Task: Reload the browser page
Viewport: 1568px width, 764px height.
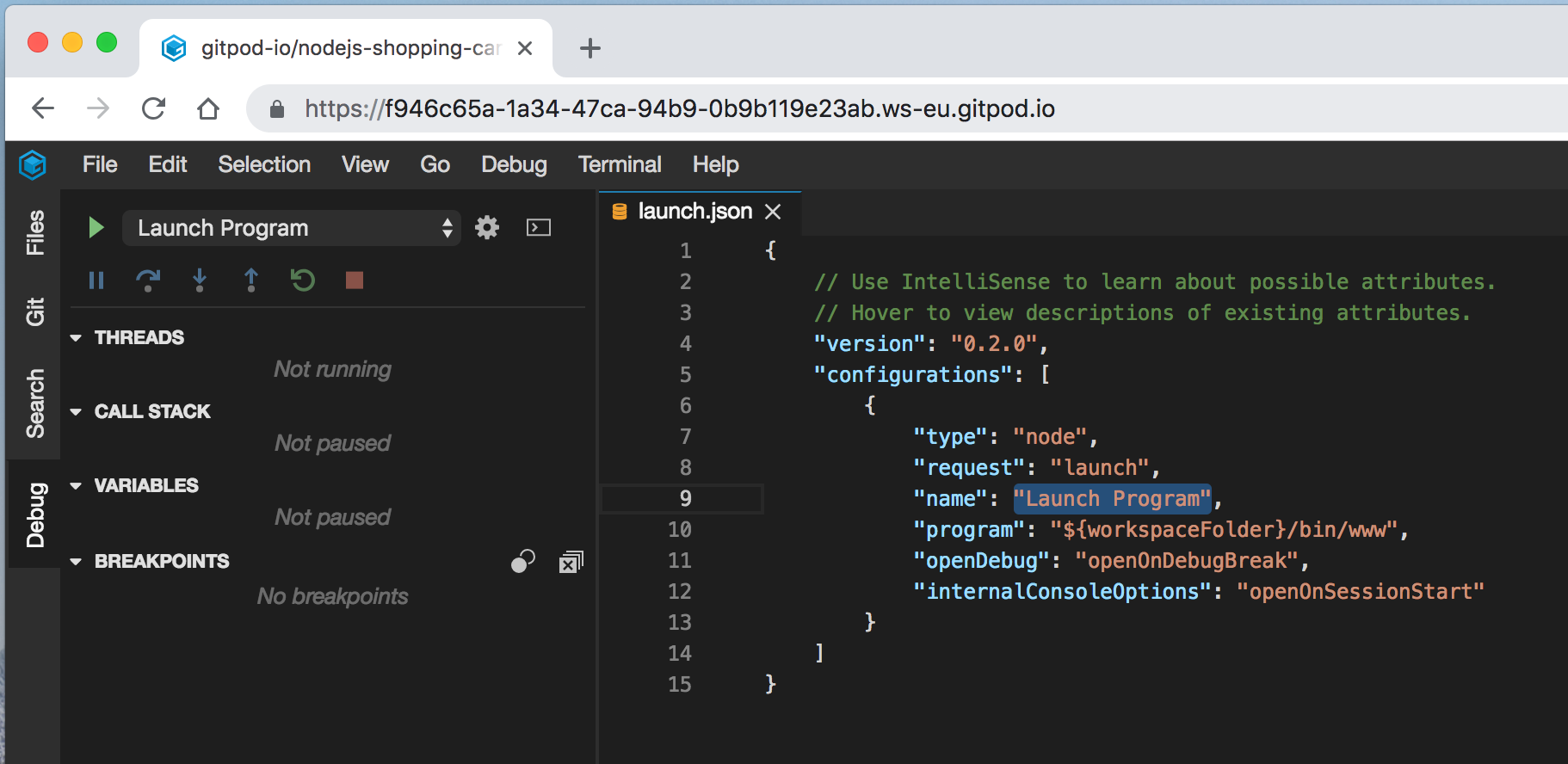Action: 153,108
